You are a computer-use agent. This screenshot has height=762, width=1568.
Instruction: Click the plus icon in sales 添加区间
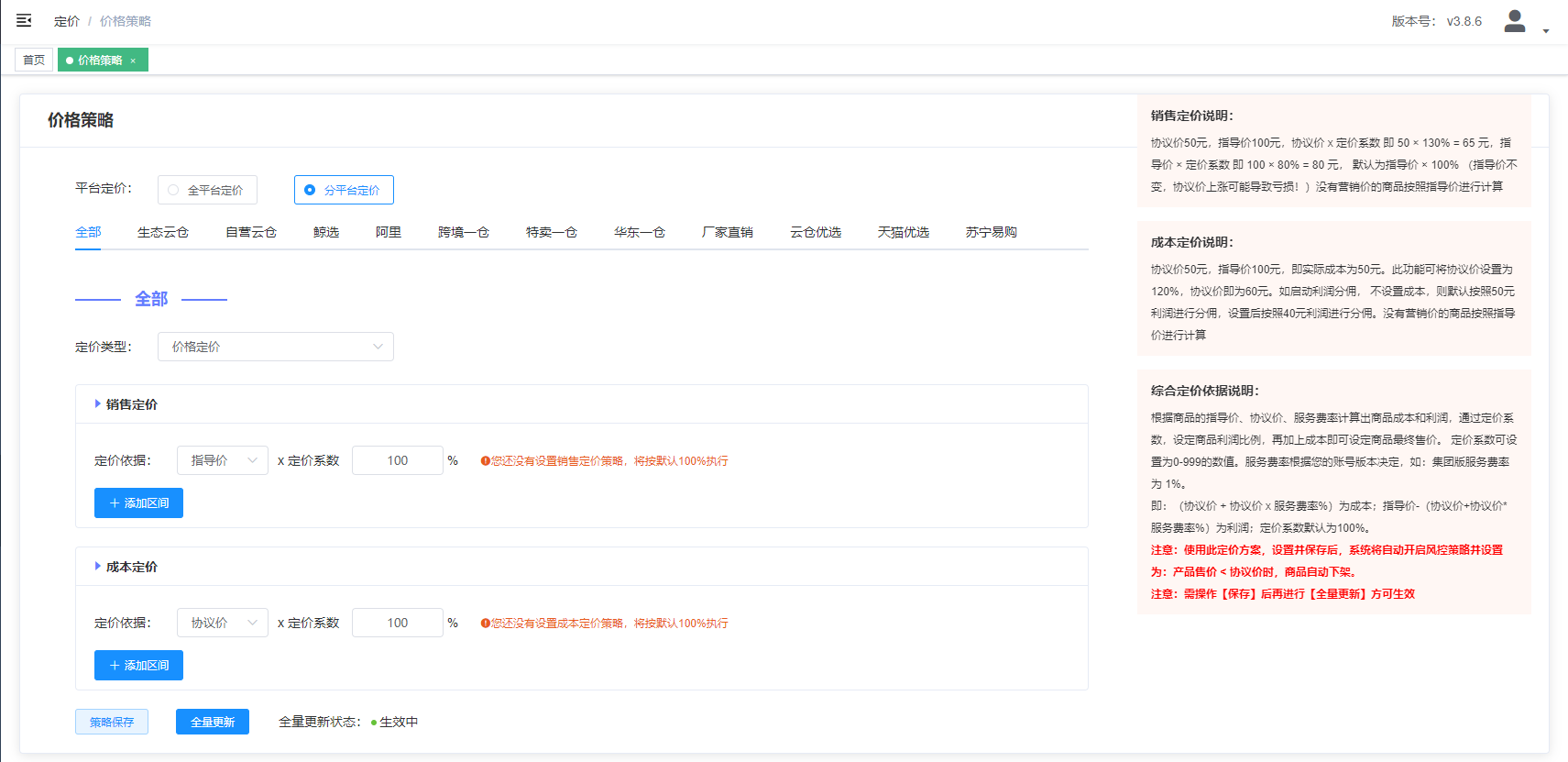[115, 503]
